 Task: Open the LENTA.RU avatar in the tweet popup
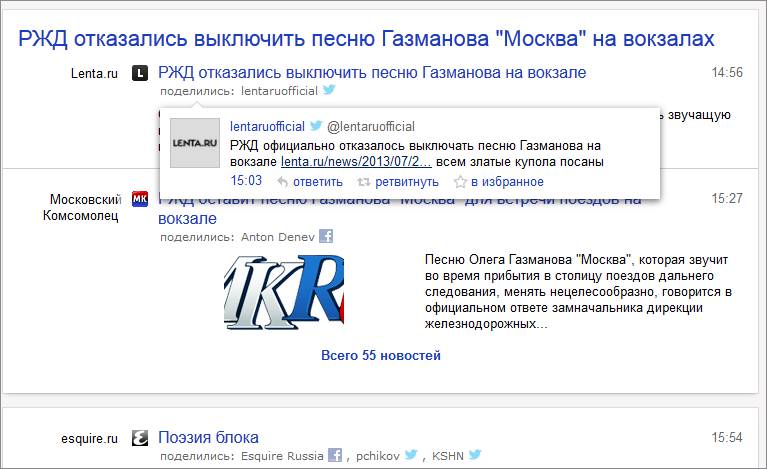[x=195, y=143]
